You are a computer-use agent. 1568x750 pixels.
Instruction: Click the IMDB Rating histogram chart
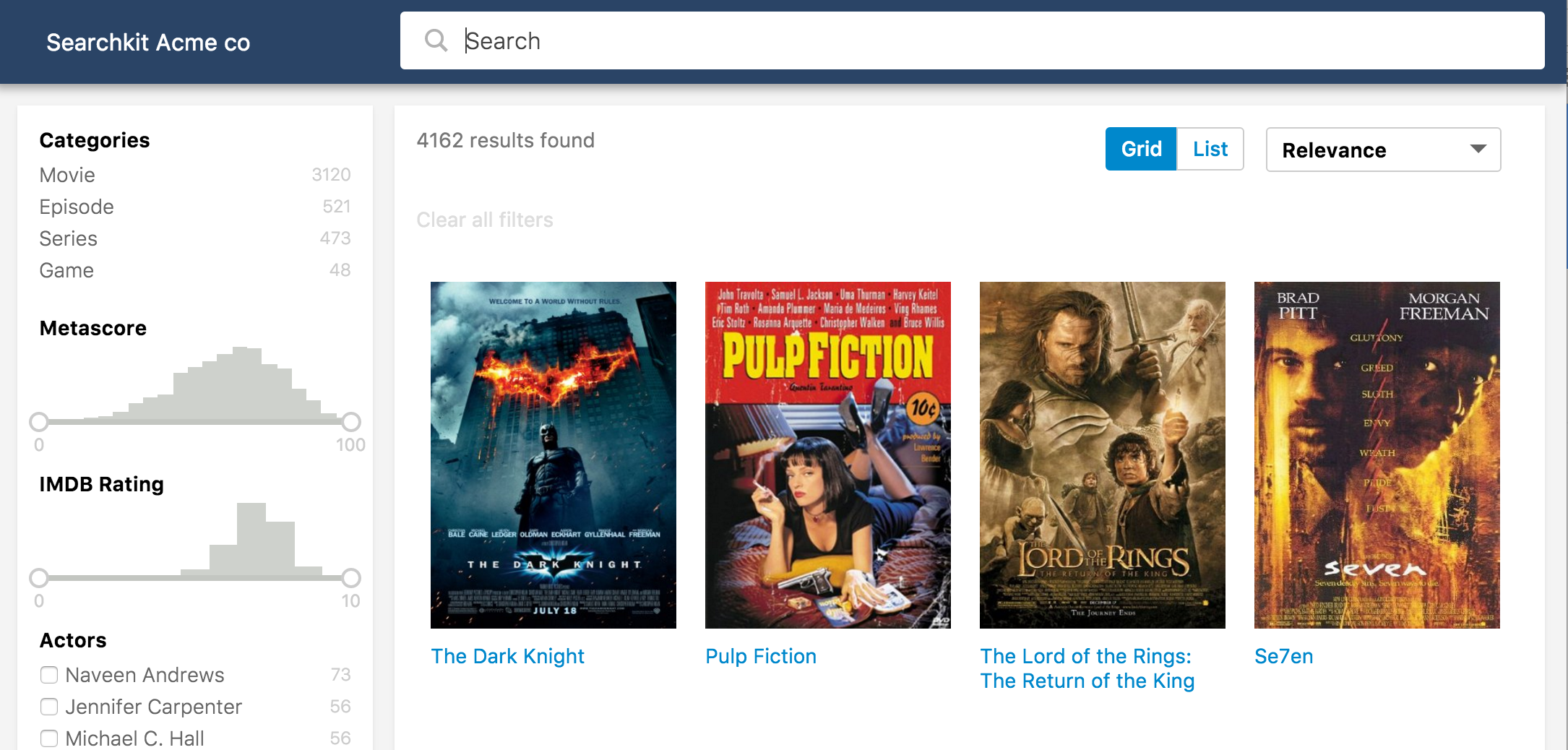[x=195, y=540]
